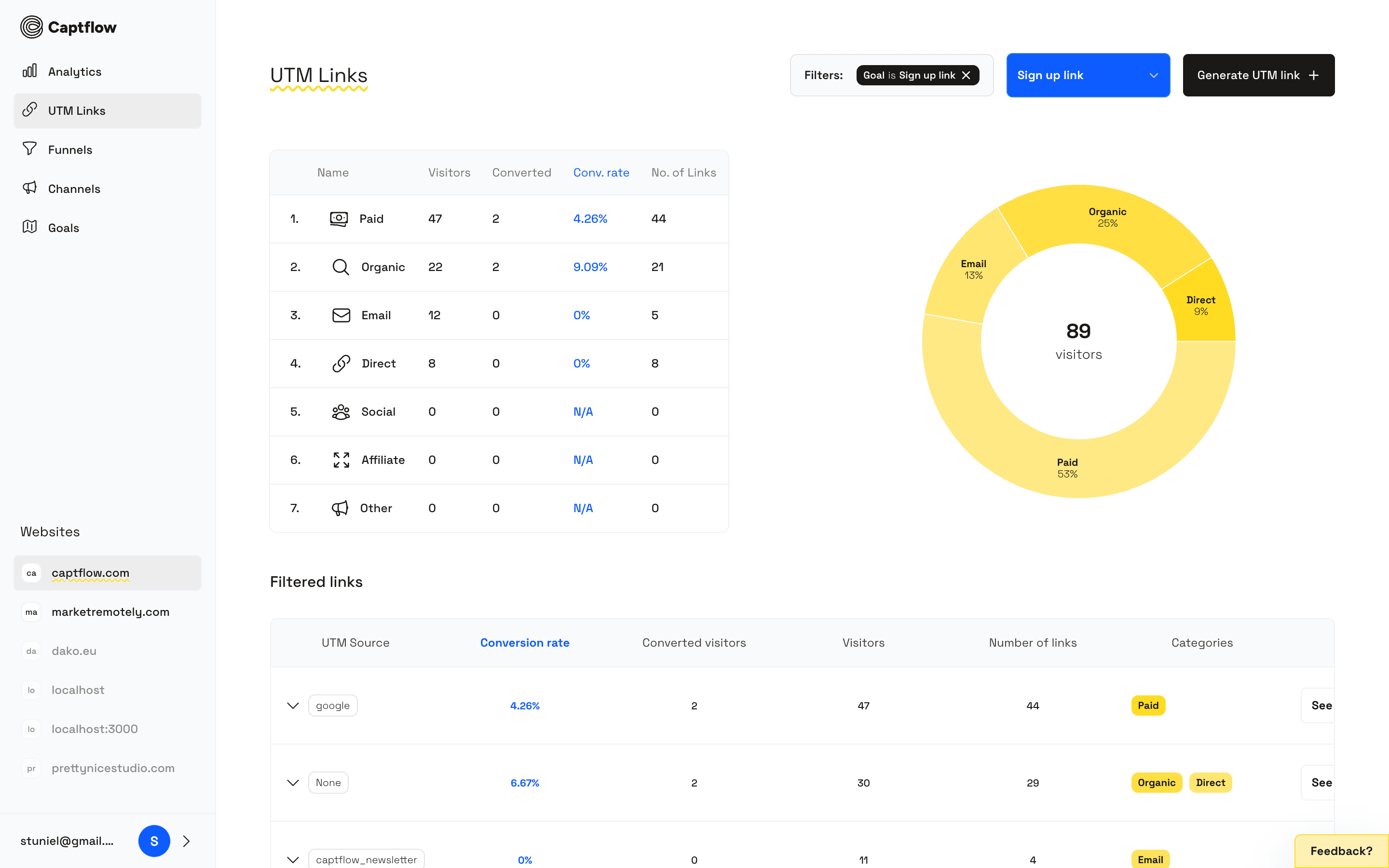Click the Number of links header
This screenshot has height=868, width=1389.
(1033, 643)
